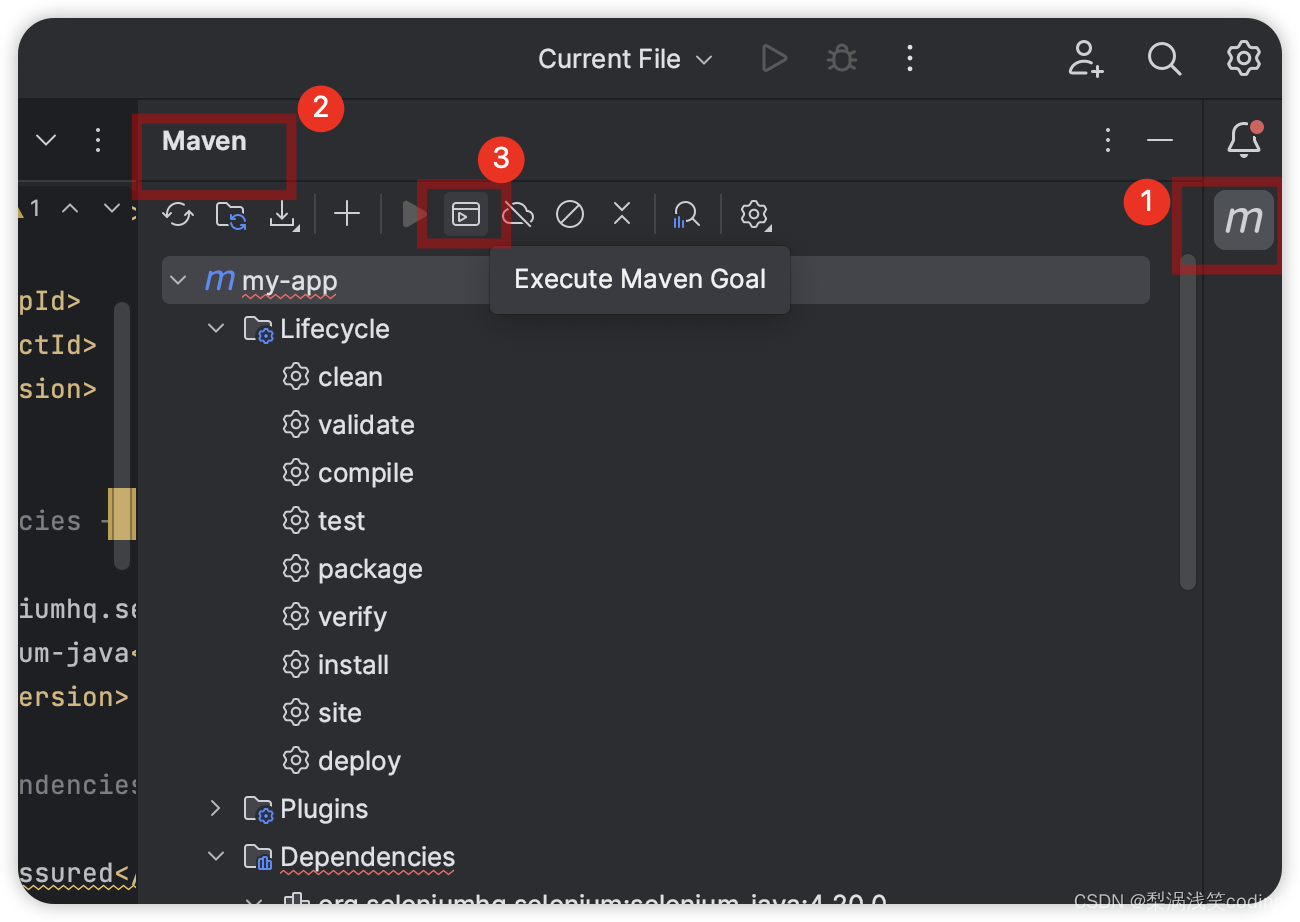Run the current file
The image size is (1300, 922).
[x=774, y=59]
